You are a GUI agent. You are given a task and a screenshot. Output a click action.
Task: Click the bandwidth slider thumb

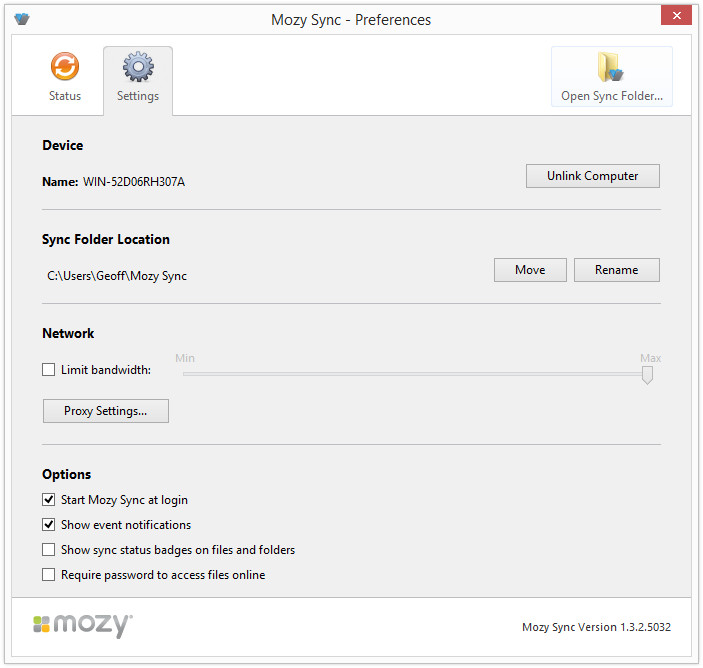pyautogui.click(x=647, y=375)
